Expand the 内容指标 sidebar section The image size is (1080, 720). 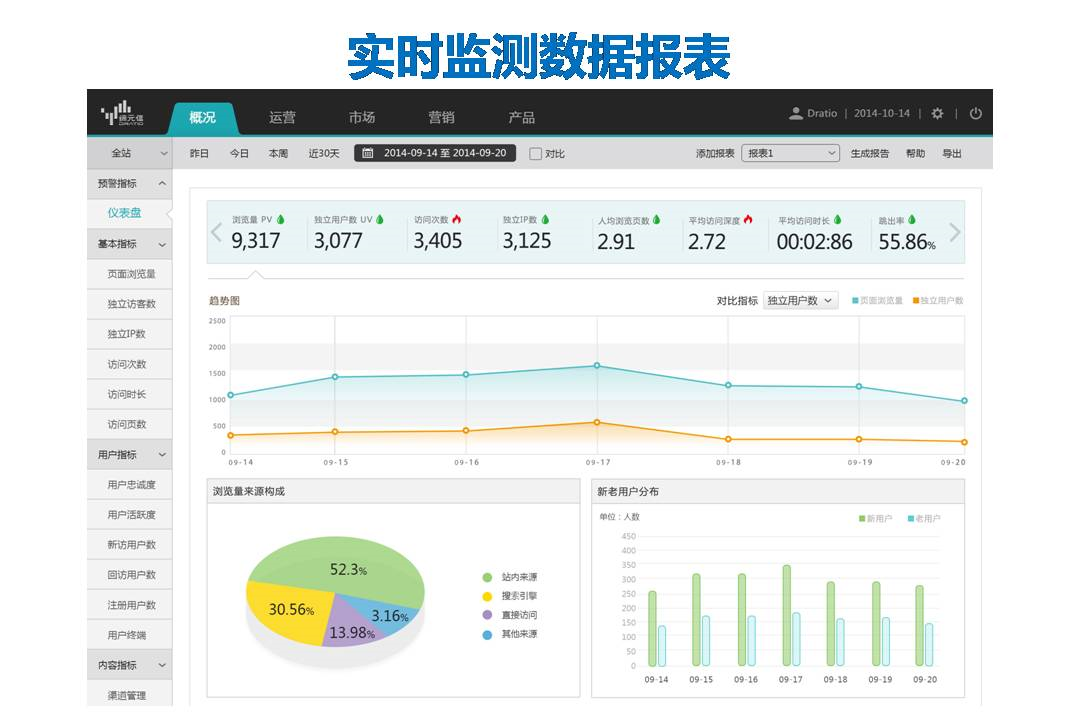coord(129,665)
